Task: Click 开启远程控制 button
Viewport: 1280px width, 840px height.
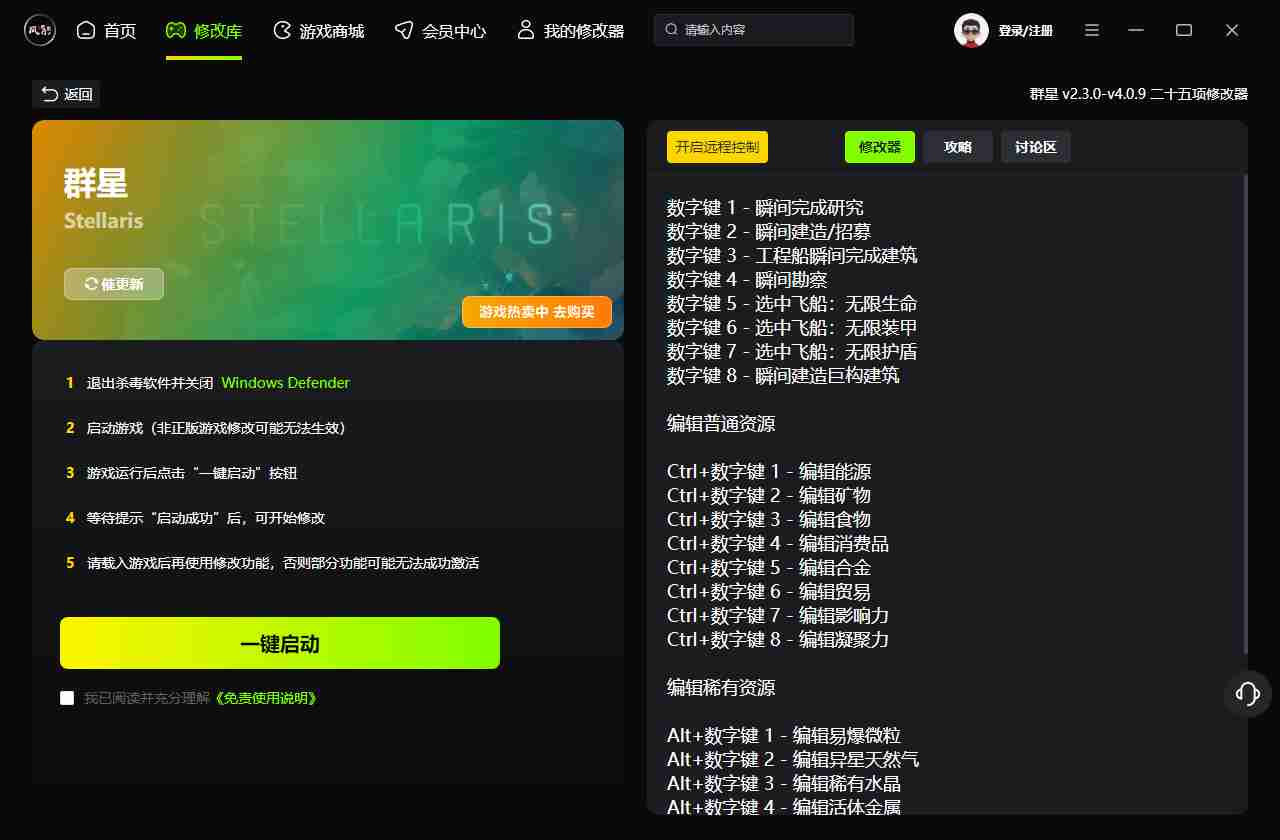Action: pyautogui.click(x=717, y=147)
